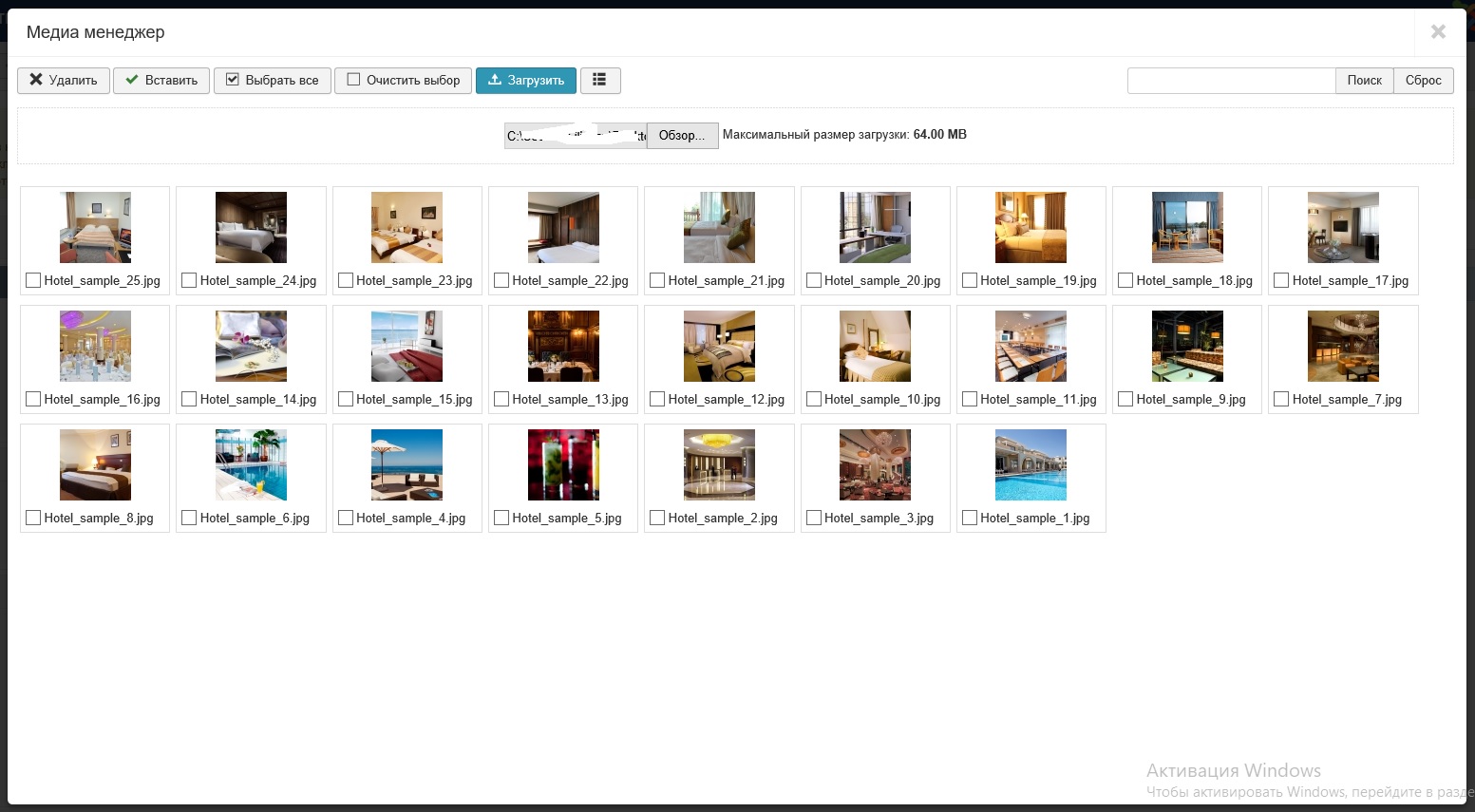Switch to list view icon

pos(599,81)
